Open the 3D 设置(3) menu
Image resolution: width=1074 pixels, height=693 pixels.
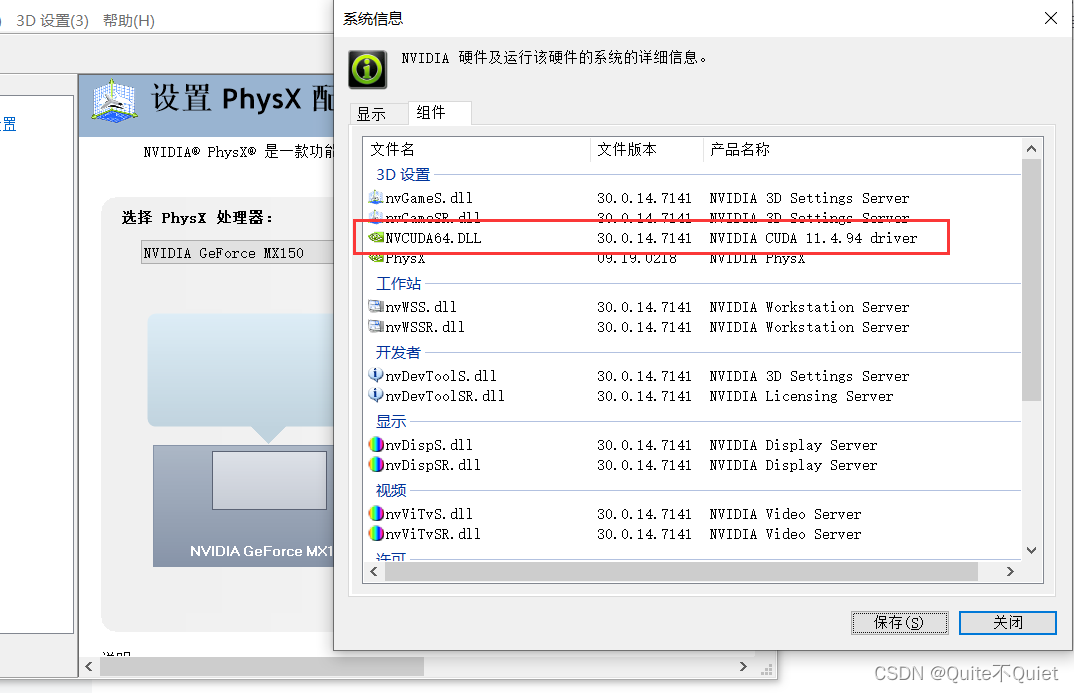click(x=53, y=21)
